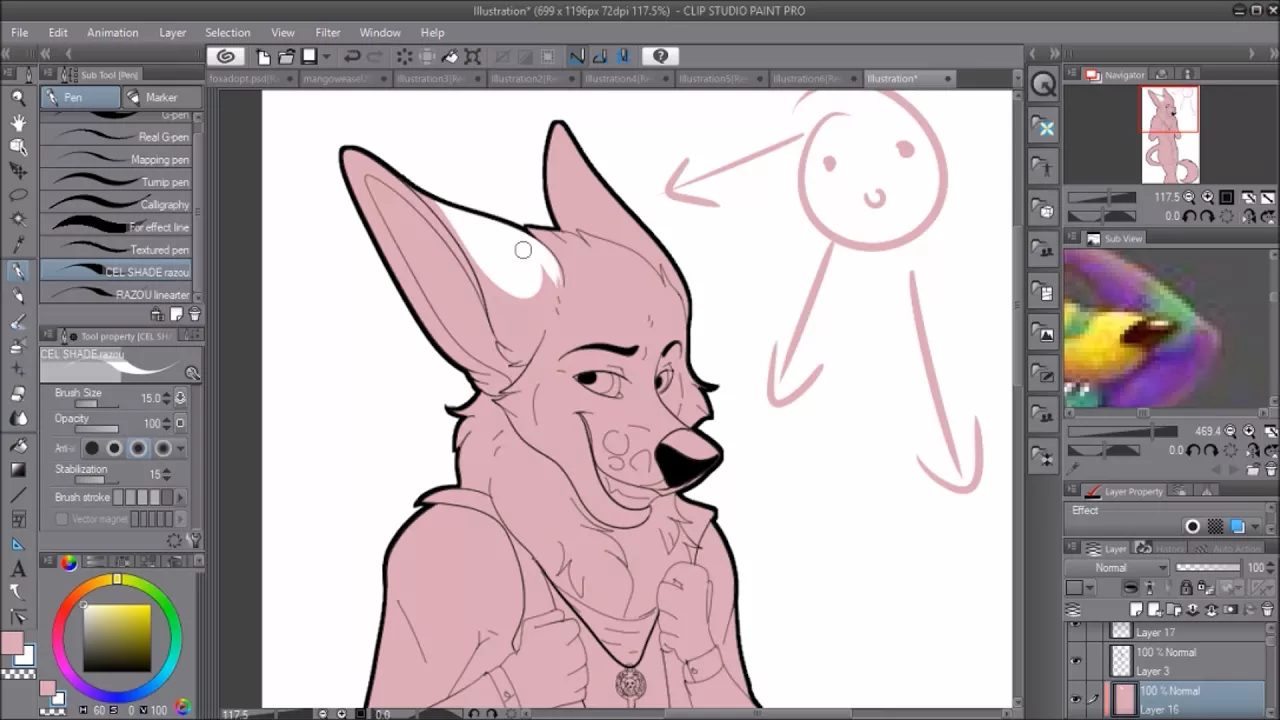The image size is (1280, 720).
Task: Adjust the Opacity slider in Tool property
Action: pyautogui.click(x=97, y=430)
